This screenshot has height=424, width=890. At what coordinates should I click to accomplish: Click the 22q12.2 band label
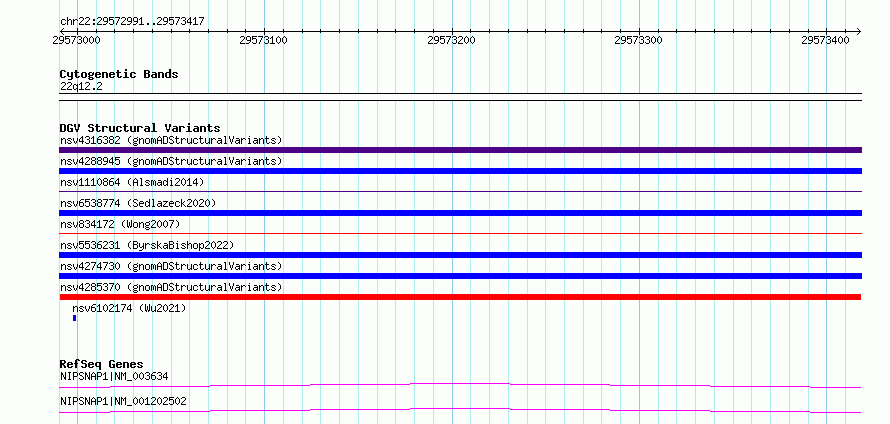point(81,87)
